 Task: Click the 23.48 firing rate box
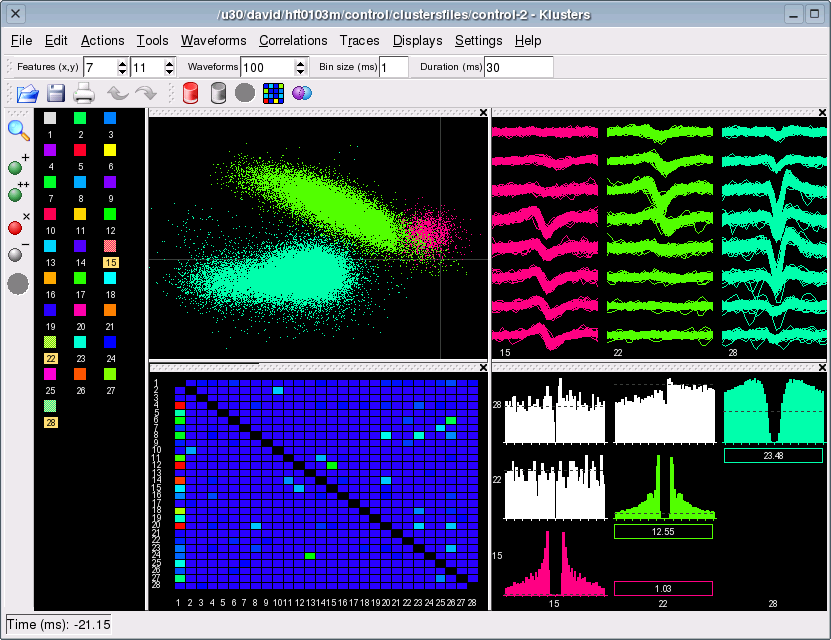773,455
